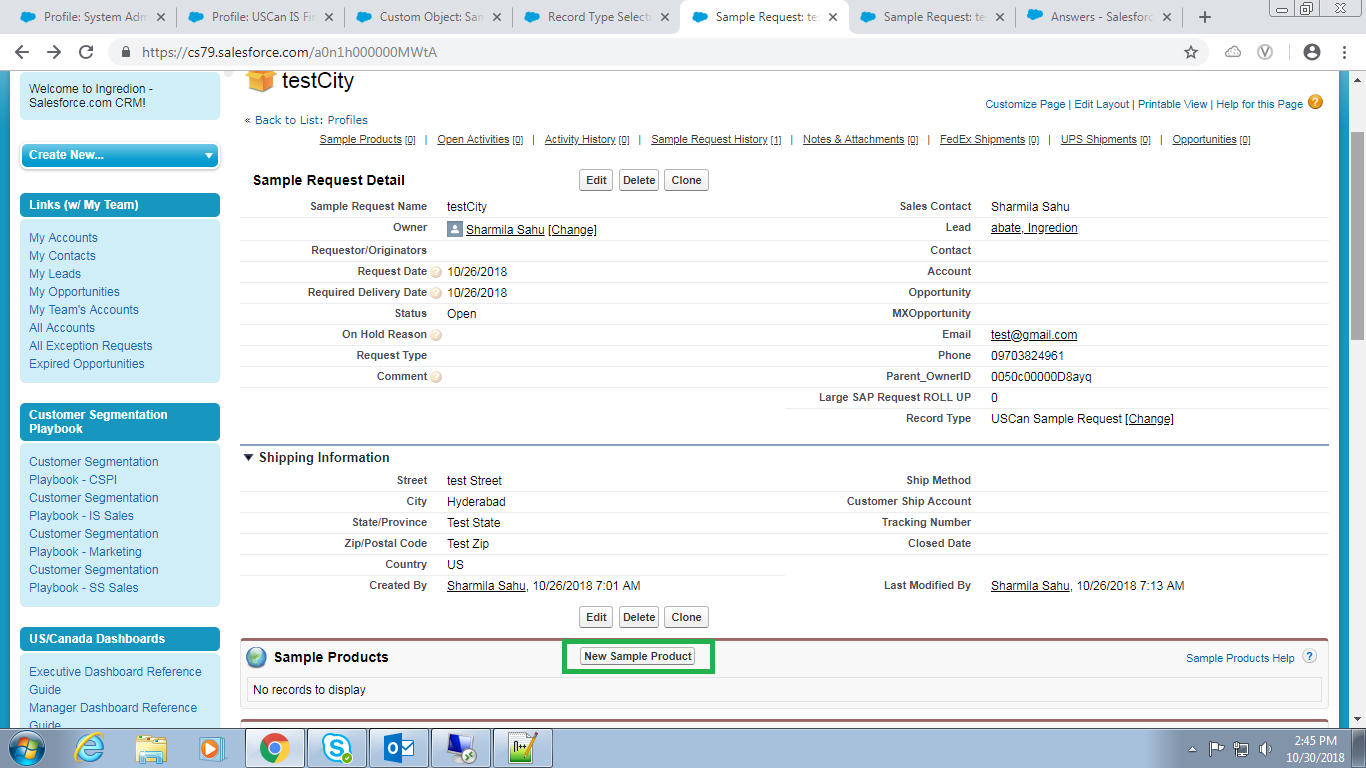View site security info via the lock icon
1366x768 pixels.
(x=126, y=52)
